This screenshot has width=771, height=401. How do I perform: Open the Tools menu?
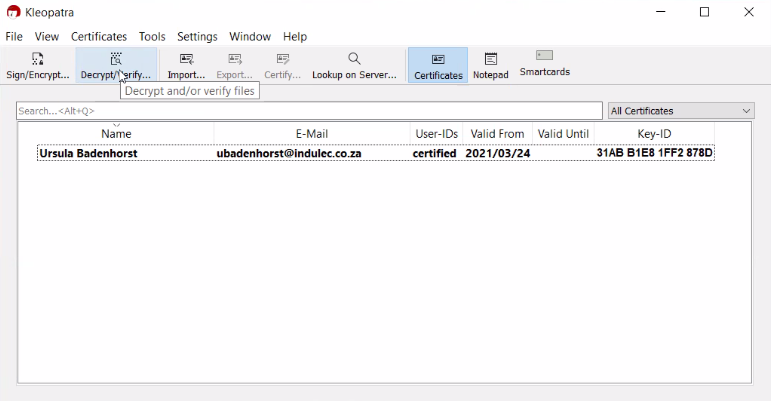pyautogui.click(x=152, y=37)
